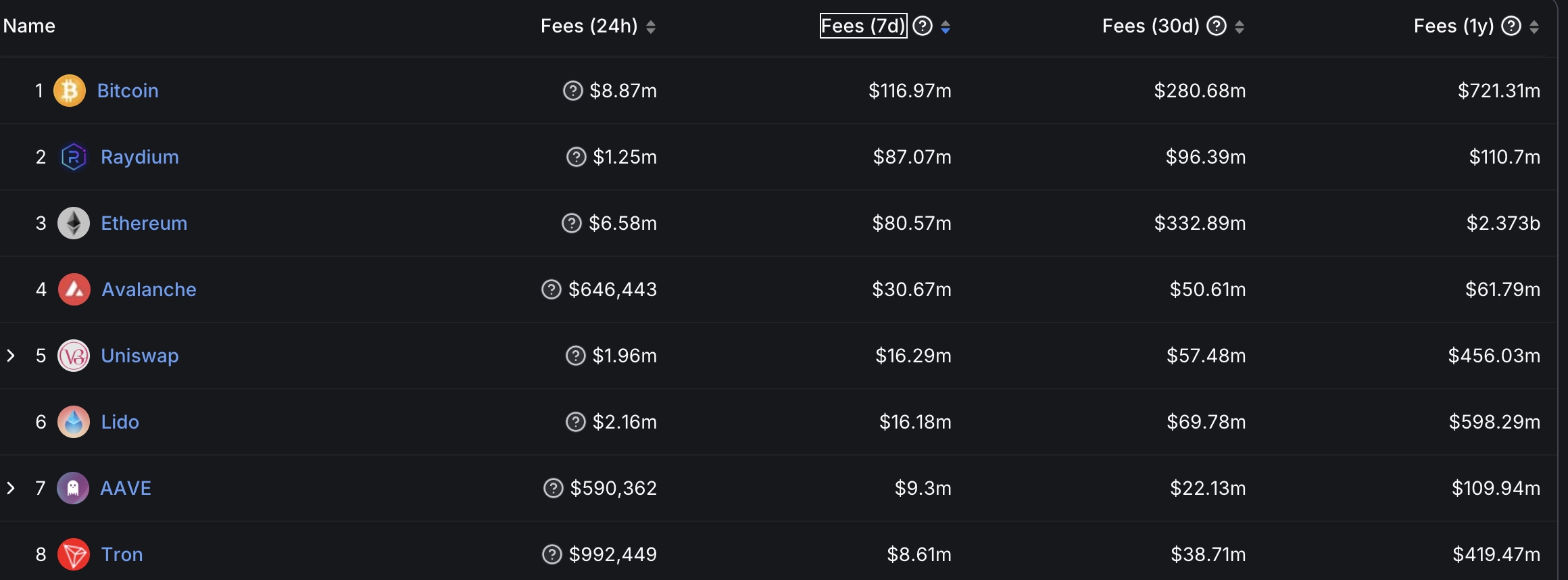The width and height of the screenshot is (1568, 580).
Task: Open the AAVE protocol link
Action: [x=126, y=488]
